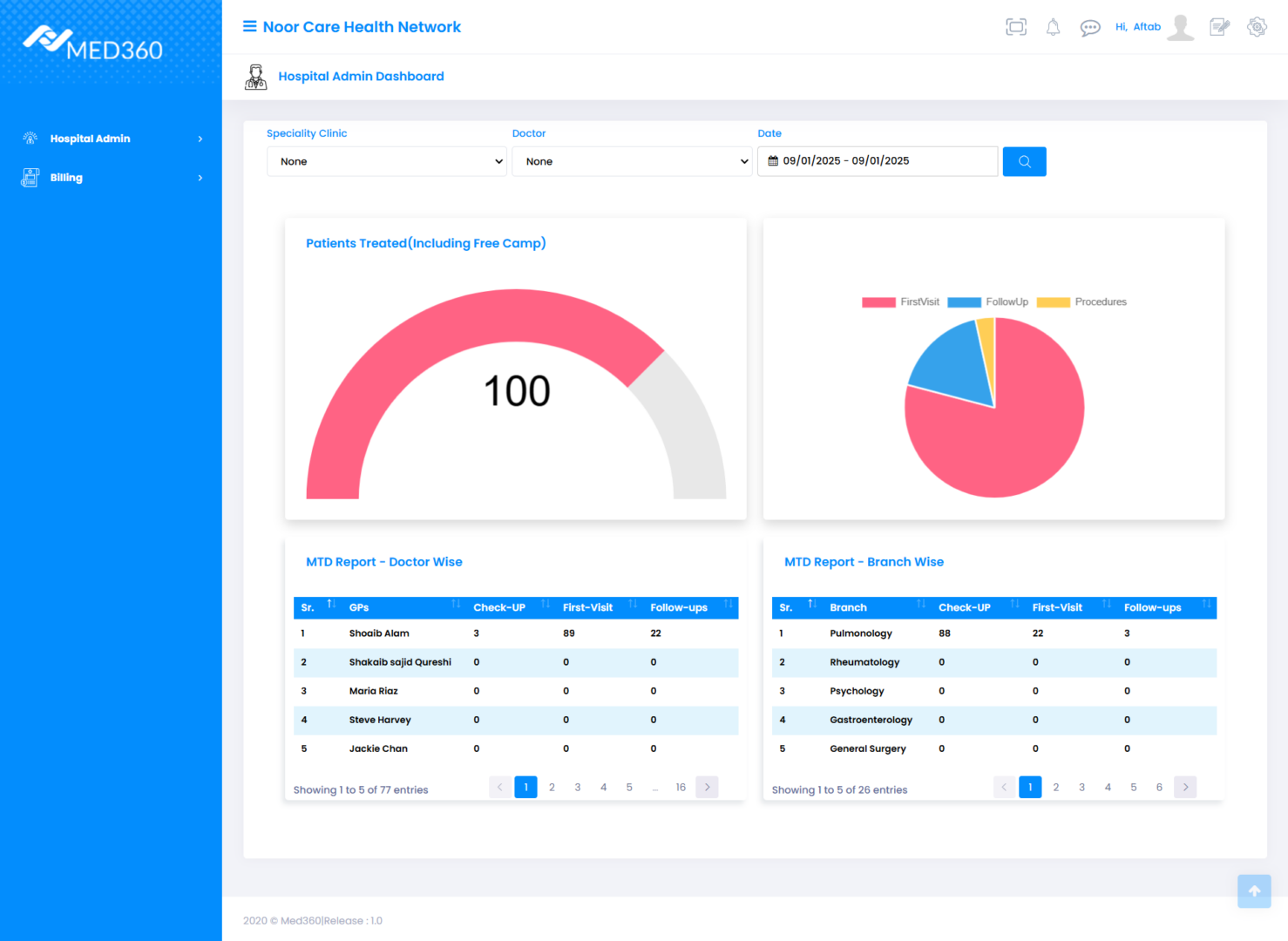Viewport: 1288px width, 941px height.
Task: Toggle Procedures legend in pie chart
Action: (x=1081, y=302)
